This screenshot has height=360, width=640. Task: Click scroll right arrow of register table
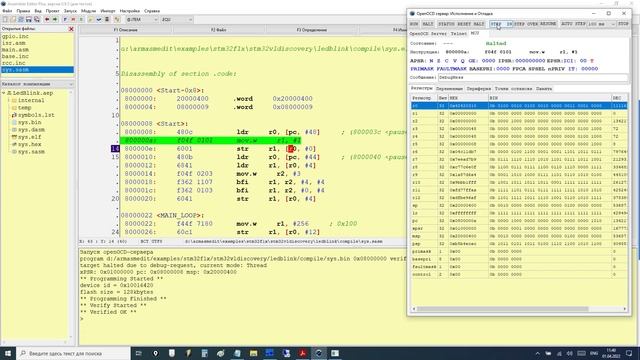click(624, 309)
